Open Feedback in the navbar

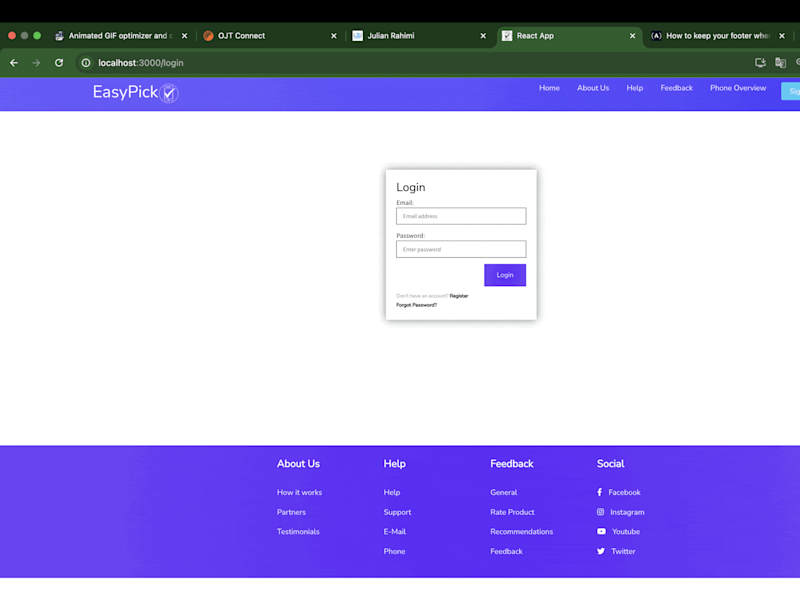point(677,88)
